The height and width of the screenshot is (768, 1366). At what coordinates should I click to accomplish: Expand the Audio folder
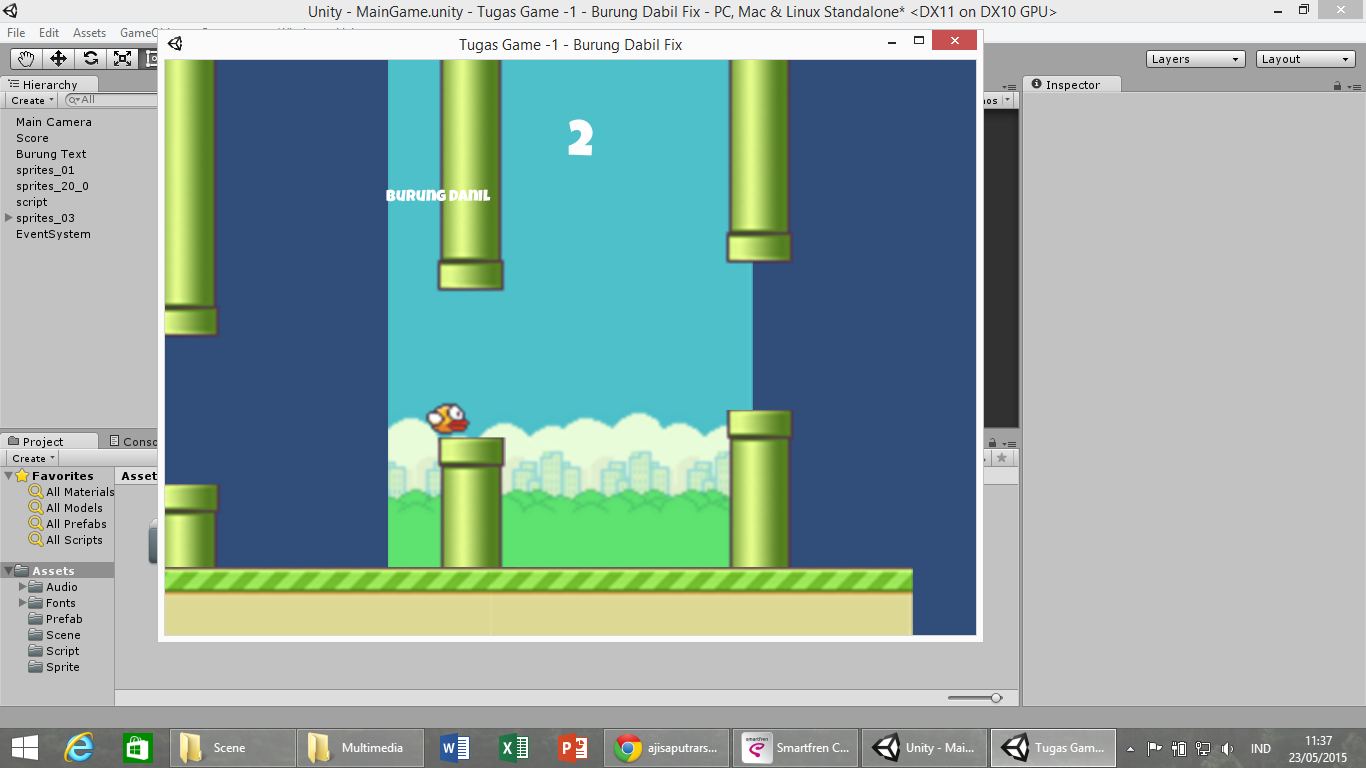(23, 587)
